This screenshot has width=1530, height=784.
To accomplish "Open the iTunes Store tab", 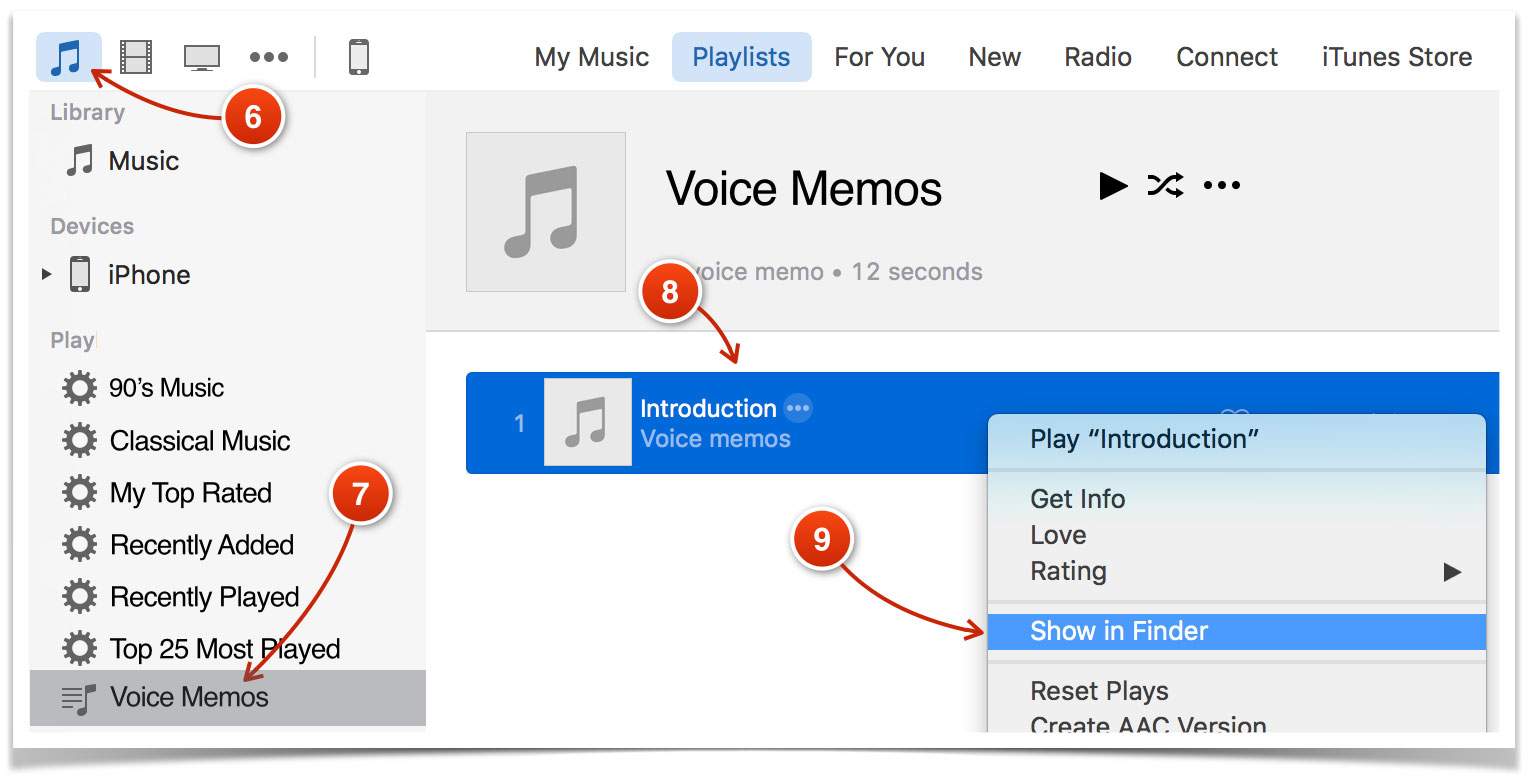I will click(1397, 57).
